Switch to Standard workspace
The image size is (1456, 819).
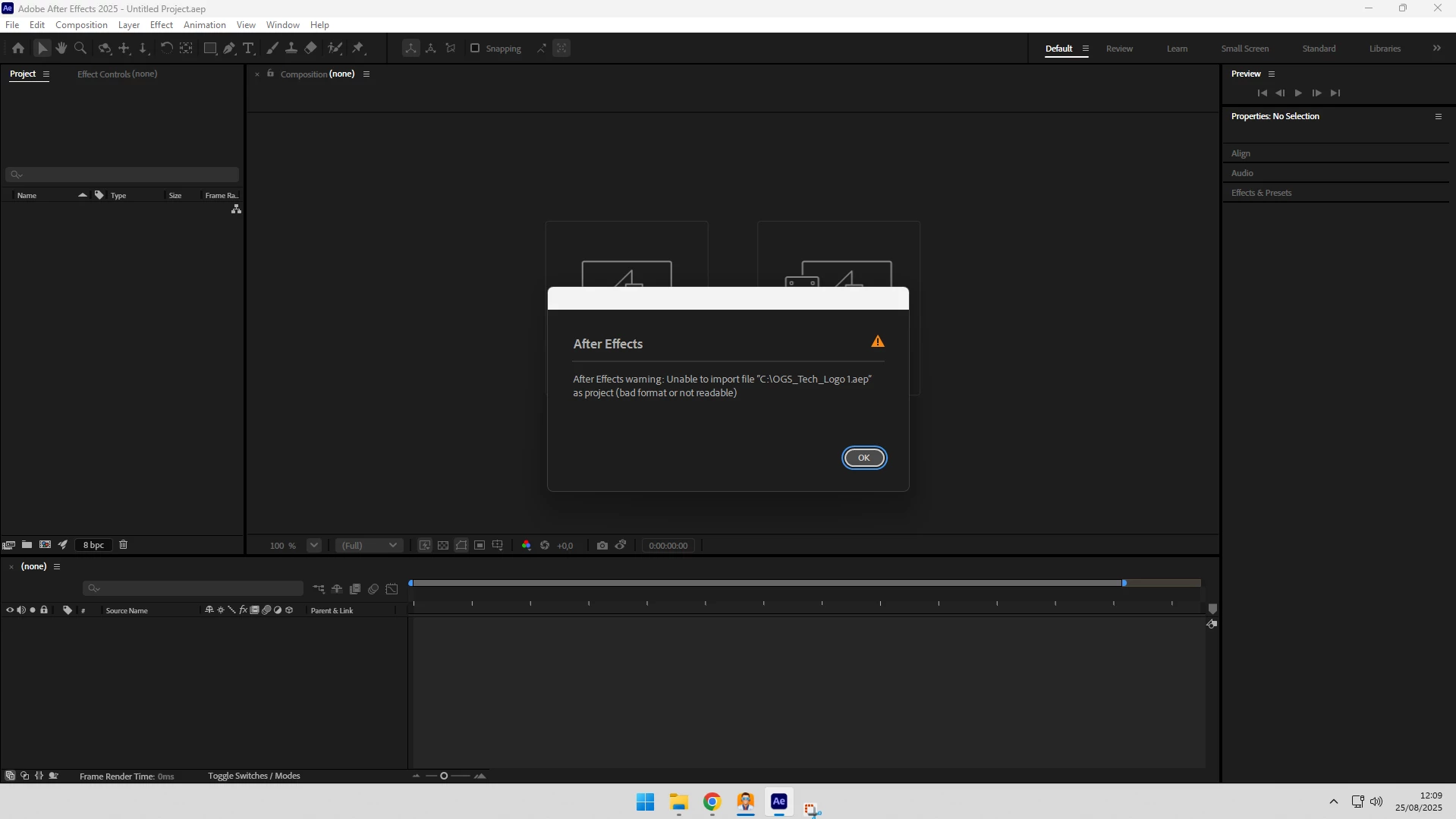click(1319, 49)
